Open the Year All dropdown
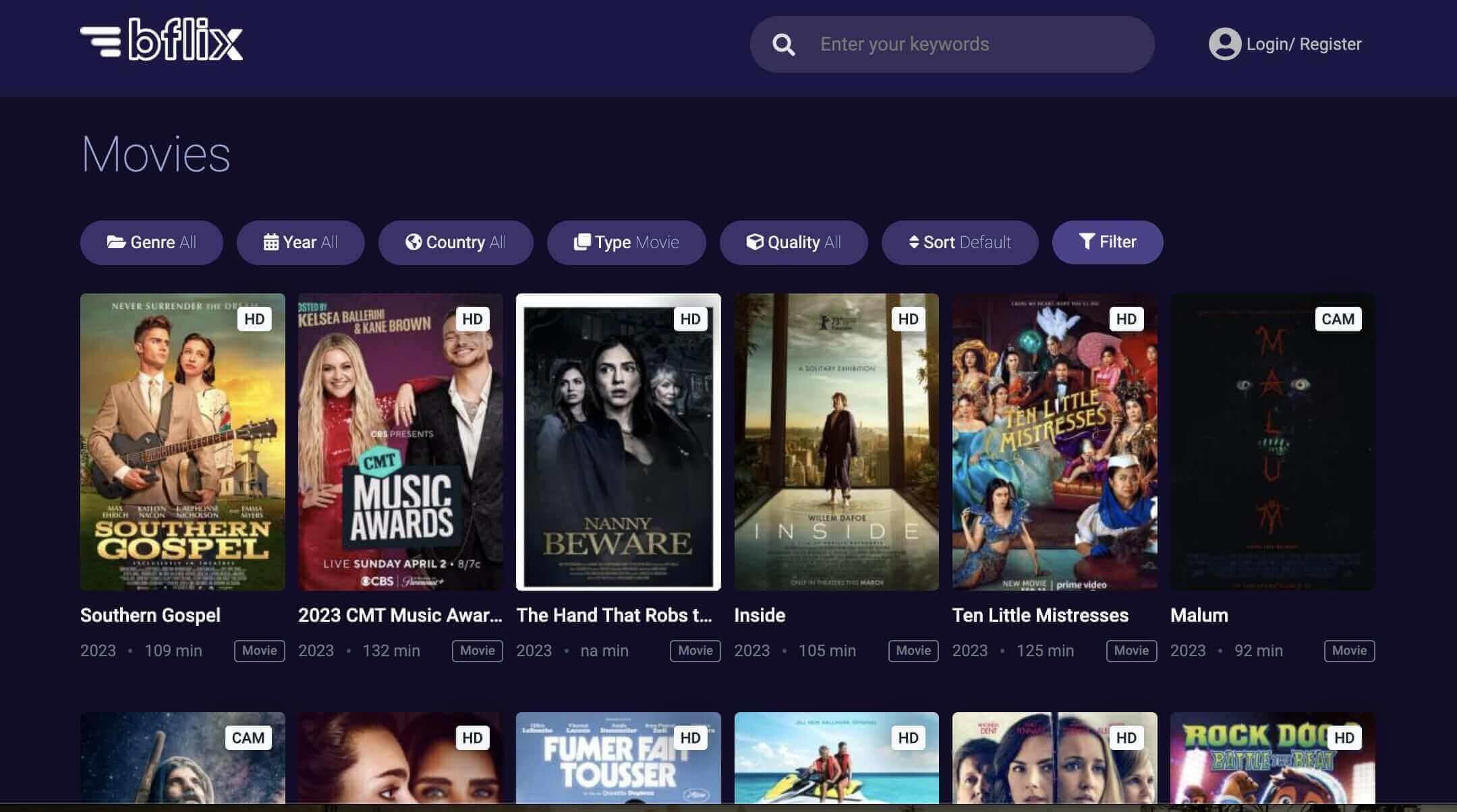Viewport: 1457px width, 812px height. coord(301,242)
